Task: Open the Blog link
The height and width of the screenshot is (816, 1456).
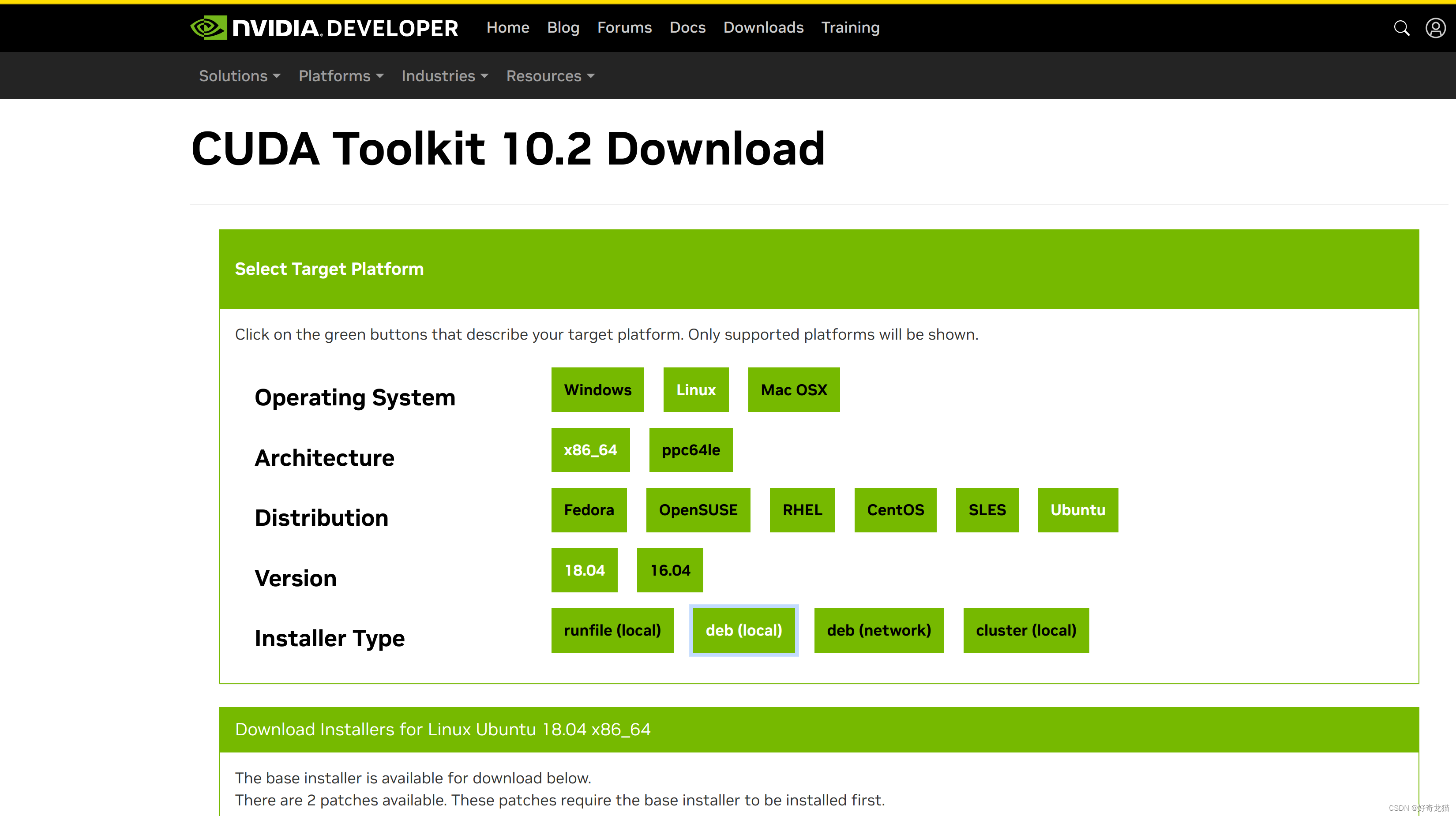Action: click(563, 27)
